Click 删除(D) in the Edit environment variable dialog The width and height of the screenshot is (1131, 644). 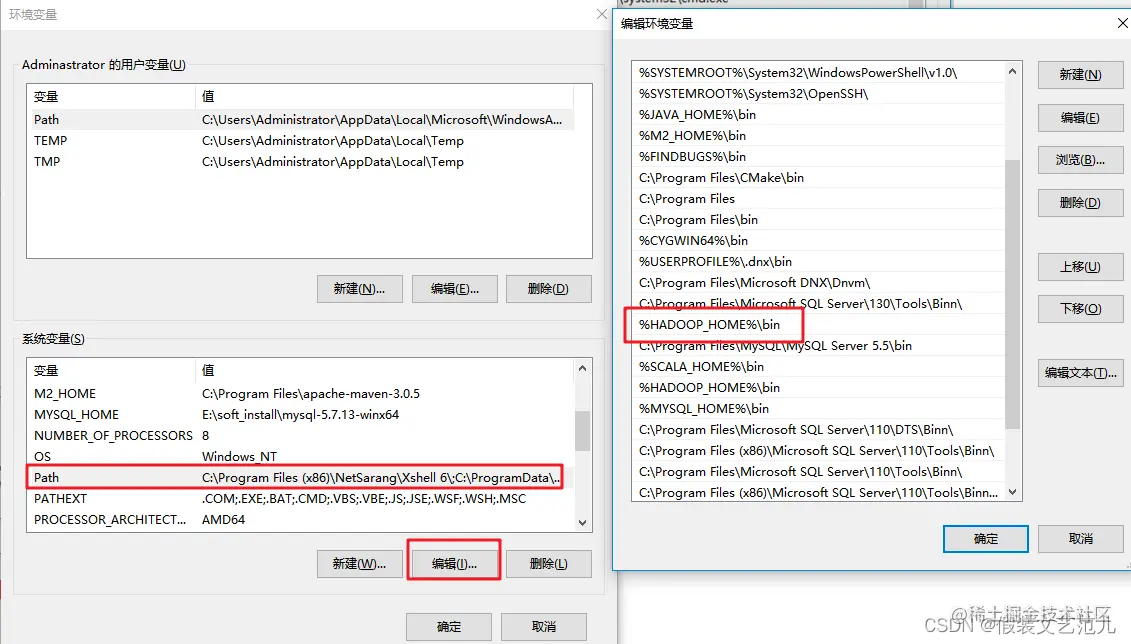pyautogui.click(x=1080, y=203)
